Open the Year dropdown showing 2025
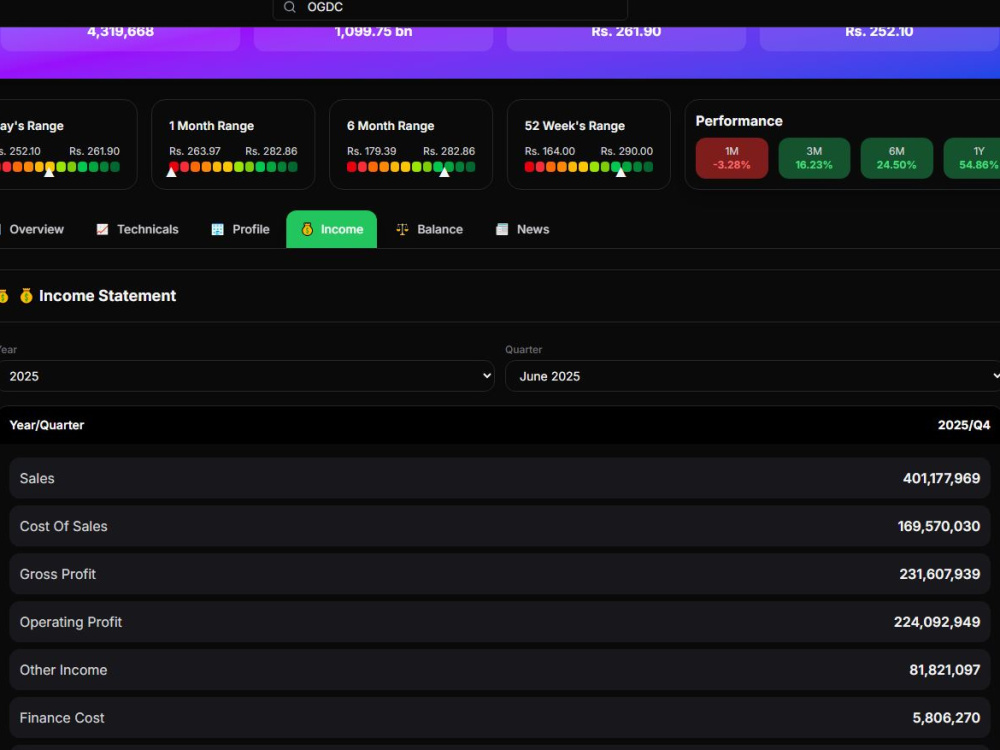 click(246, 376)
